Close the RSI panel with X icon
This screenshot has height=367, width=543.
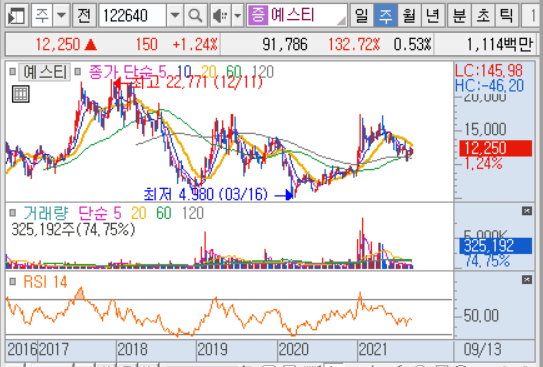point(527,279)
